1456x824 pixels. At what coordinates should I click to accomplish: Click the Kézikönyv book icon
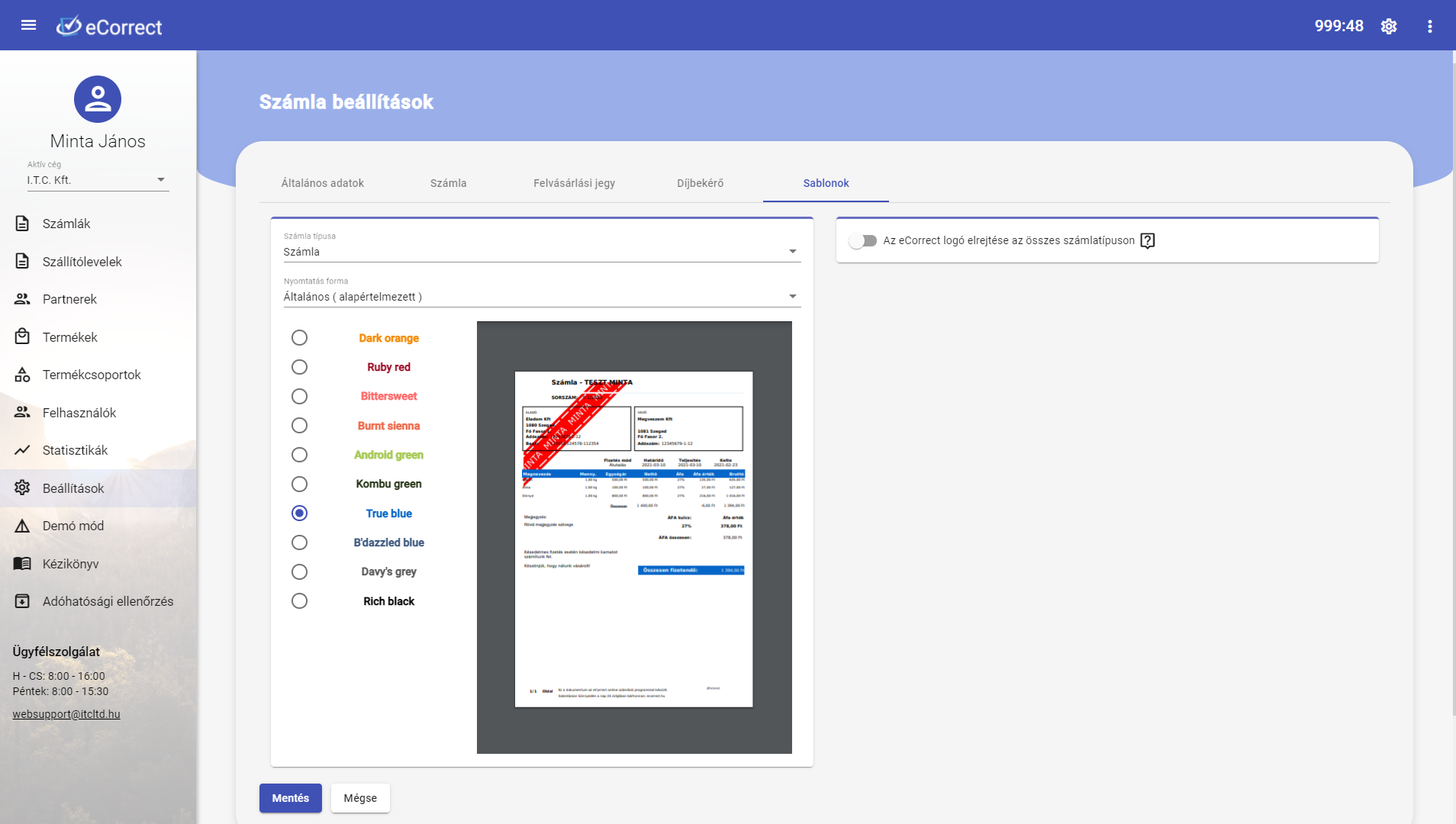22,564
